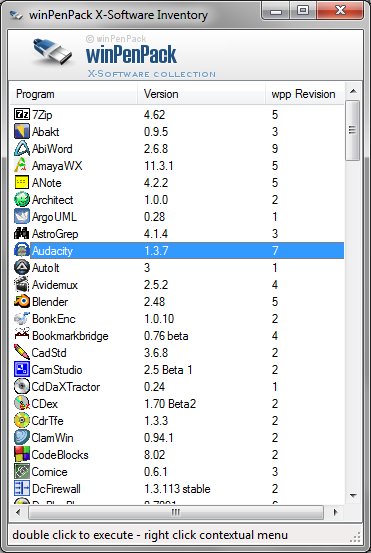Screen dimensions: 371x553
Task: Select the DcFirewall list entry
Action: [x=179, y=488]
